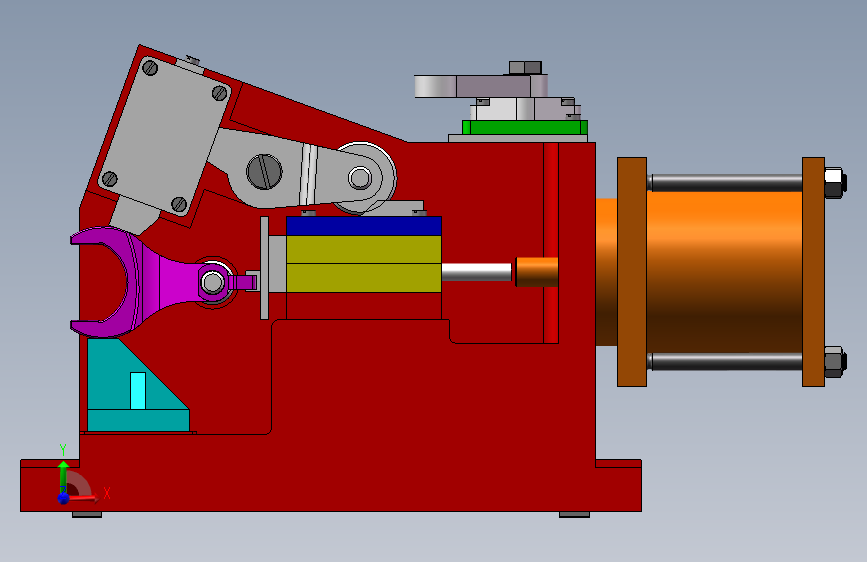Click the upper dark tie rod
The height and width of the screenshot is (562, 867).
tap(725, 183)
